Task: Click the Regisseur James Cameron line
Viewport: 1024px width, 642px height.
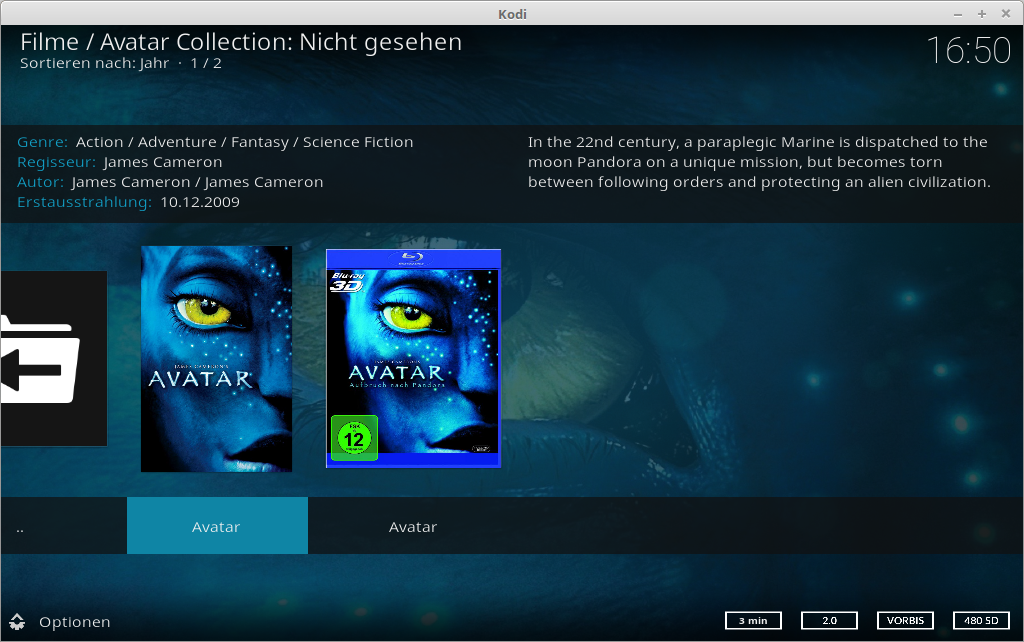Action: (x=120, y=162)
